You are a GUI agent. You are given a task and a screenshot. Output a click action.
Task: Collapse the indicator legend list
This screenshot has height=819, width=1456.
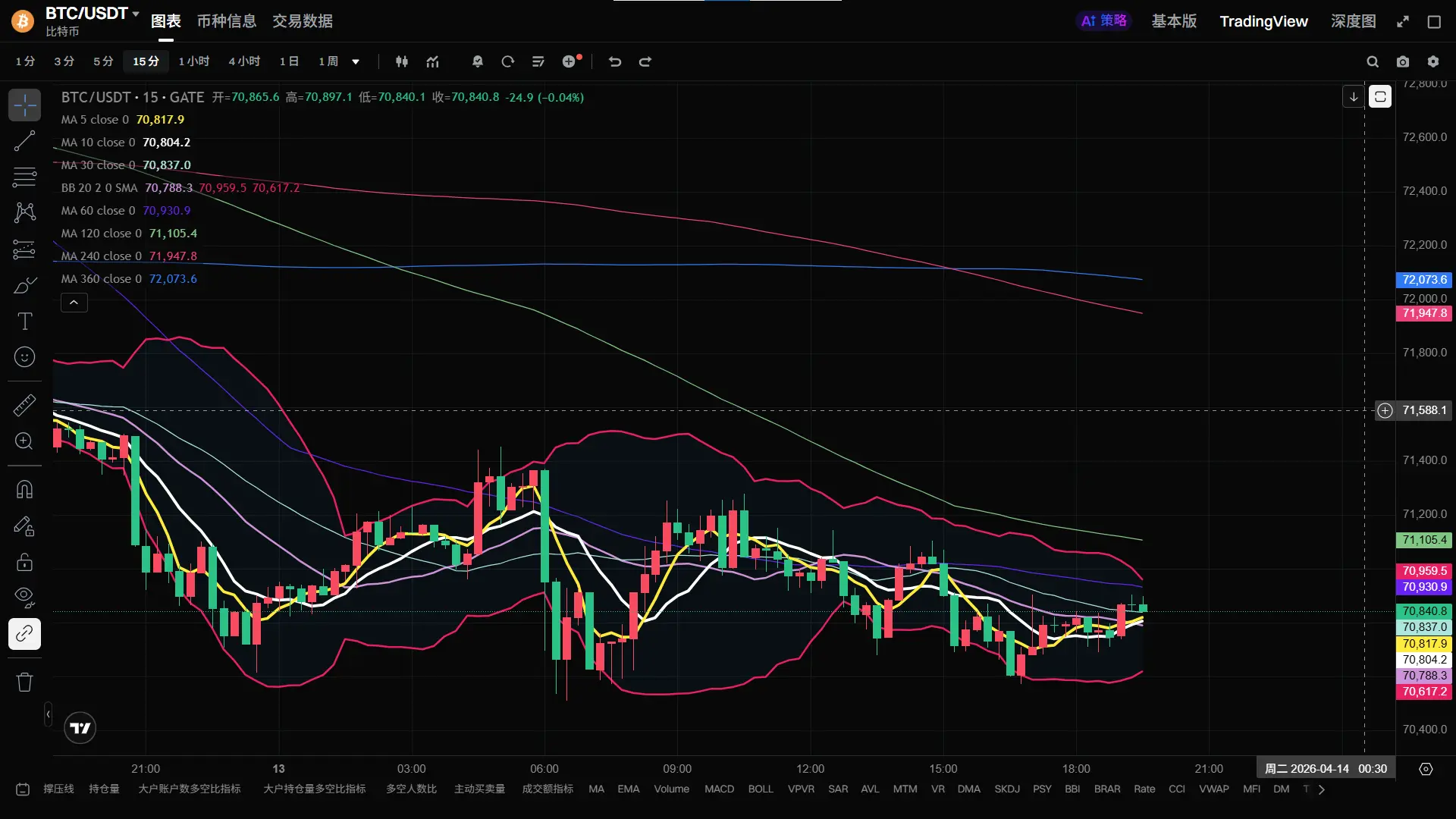pyautogui.click(x=74, y=303)
